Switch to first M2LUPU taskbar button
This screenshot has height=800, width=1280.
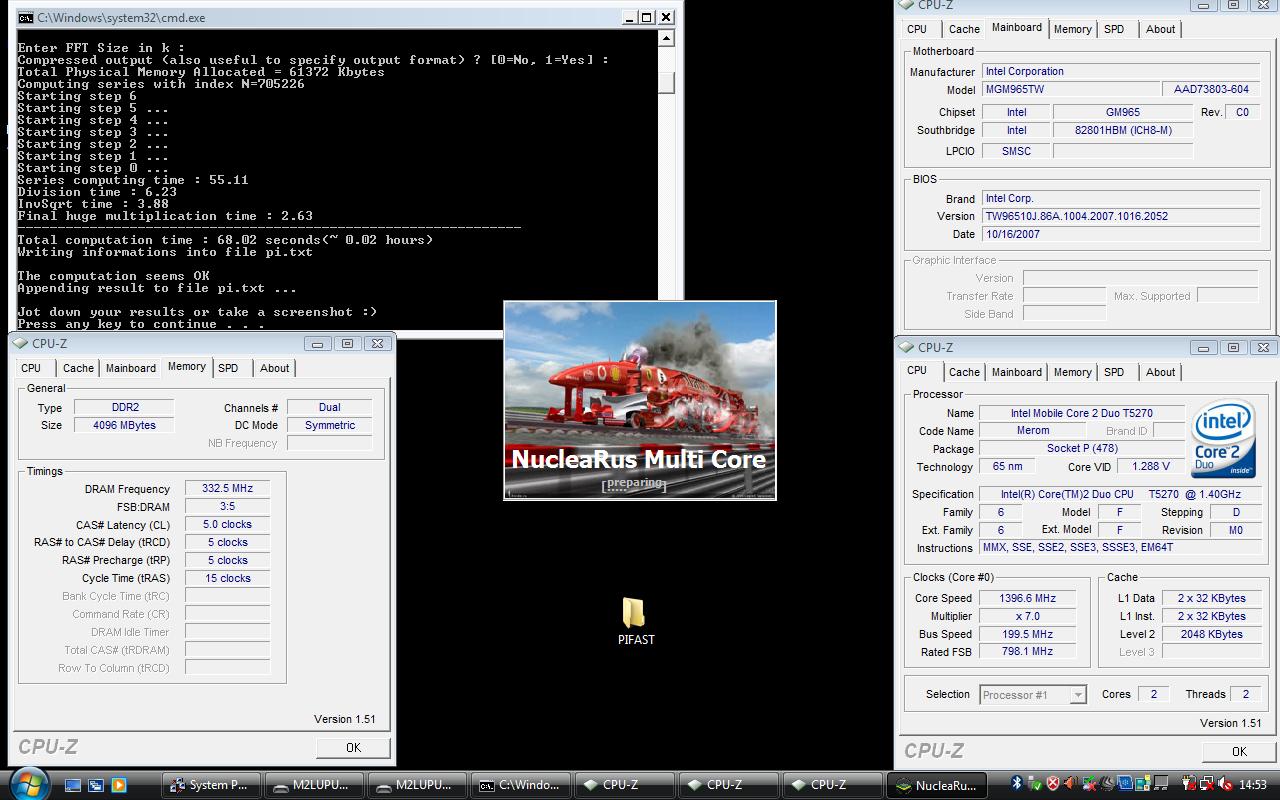315,785
